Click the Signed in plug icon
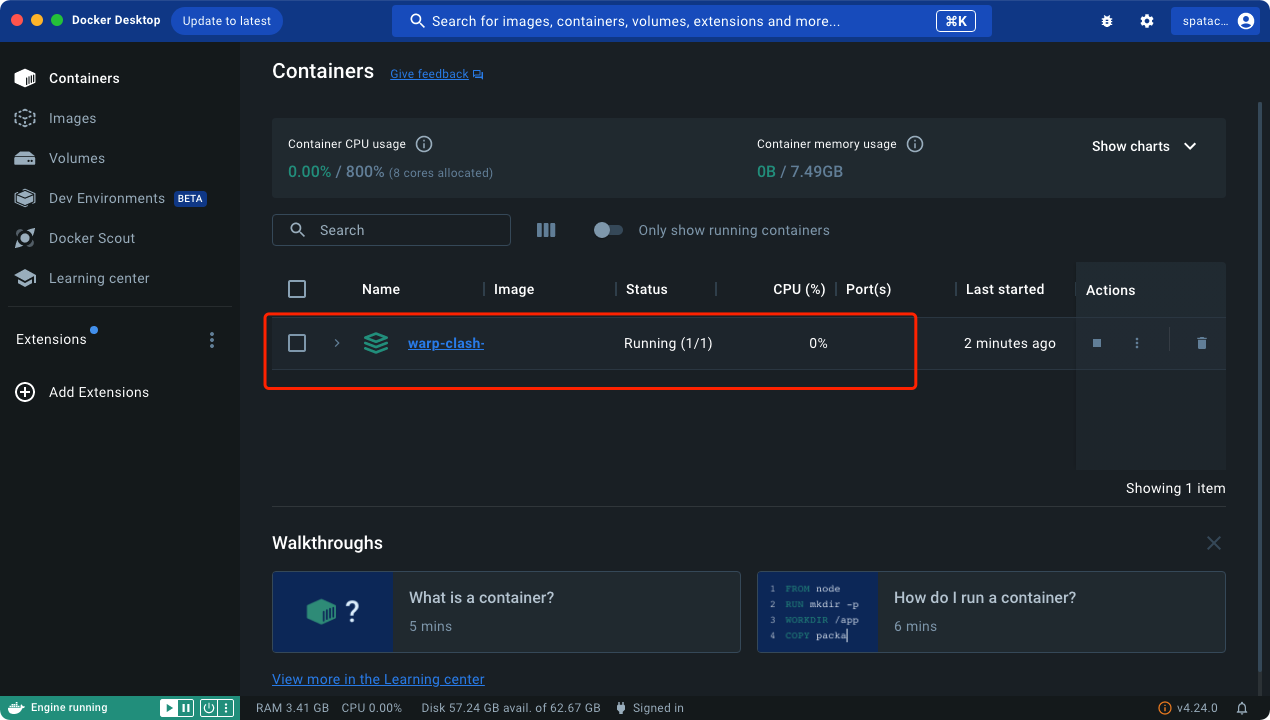 621,708
